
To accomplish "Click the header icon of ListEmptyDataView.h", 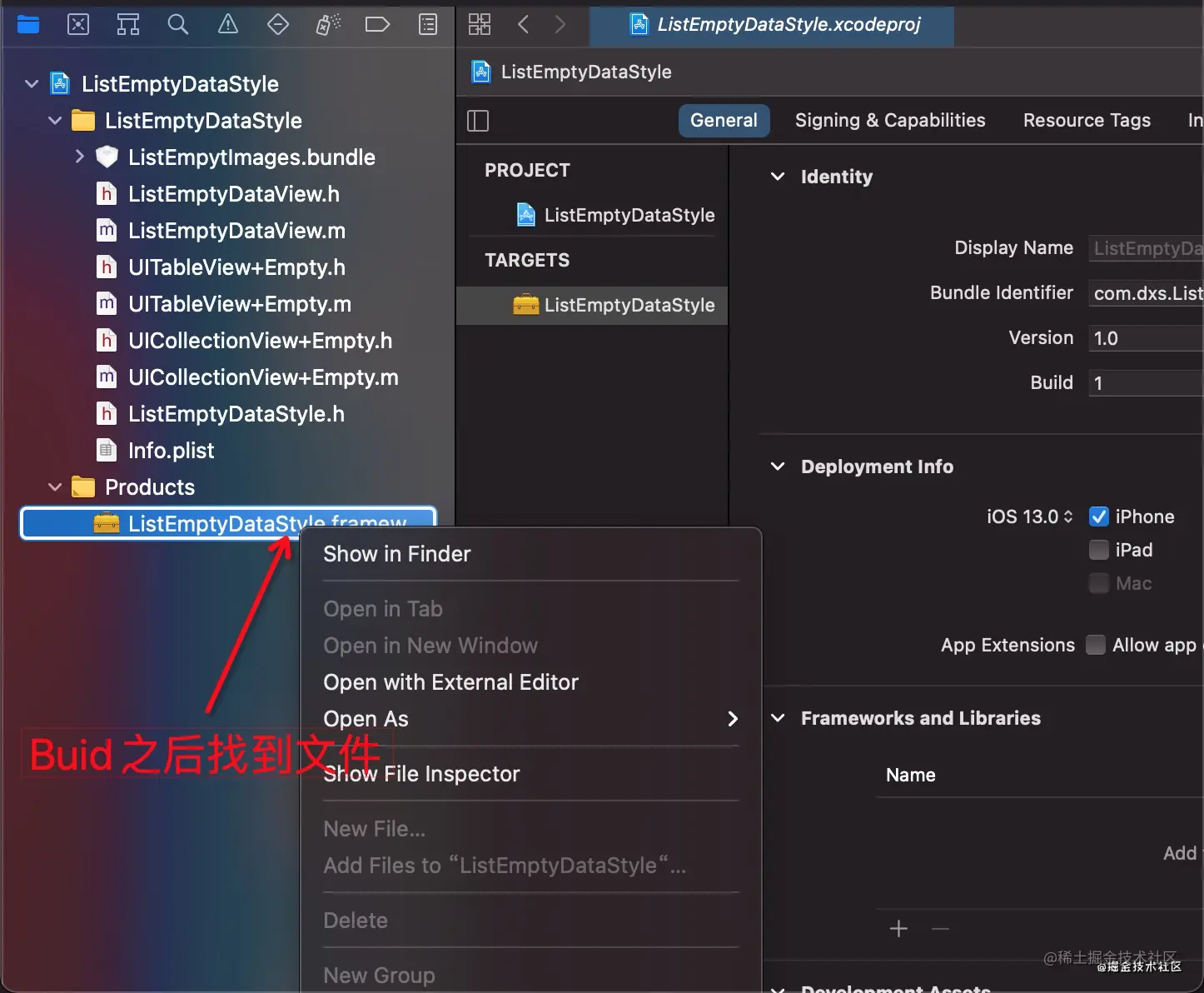I will point(107,194).
